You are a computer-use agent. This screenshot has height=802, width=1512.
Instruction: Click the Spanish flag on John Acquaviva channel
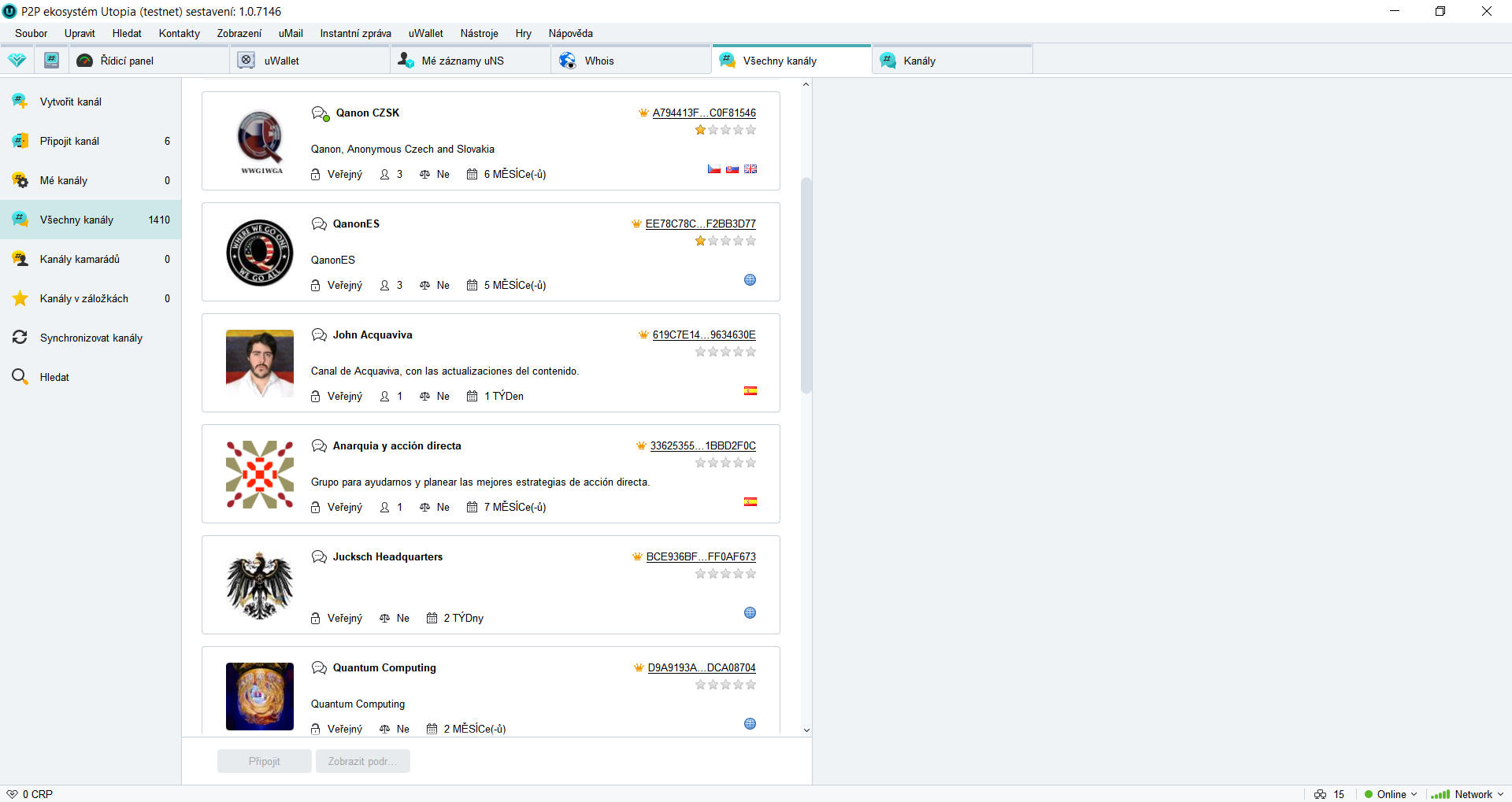click(750, 391)
